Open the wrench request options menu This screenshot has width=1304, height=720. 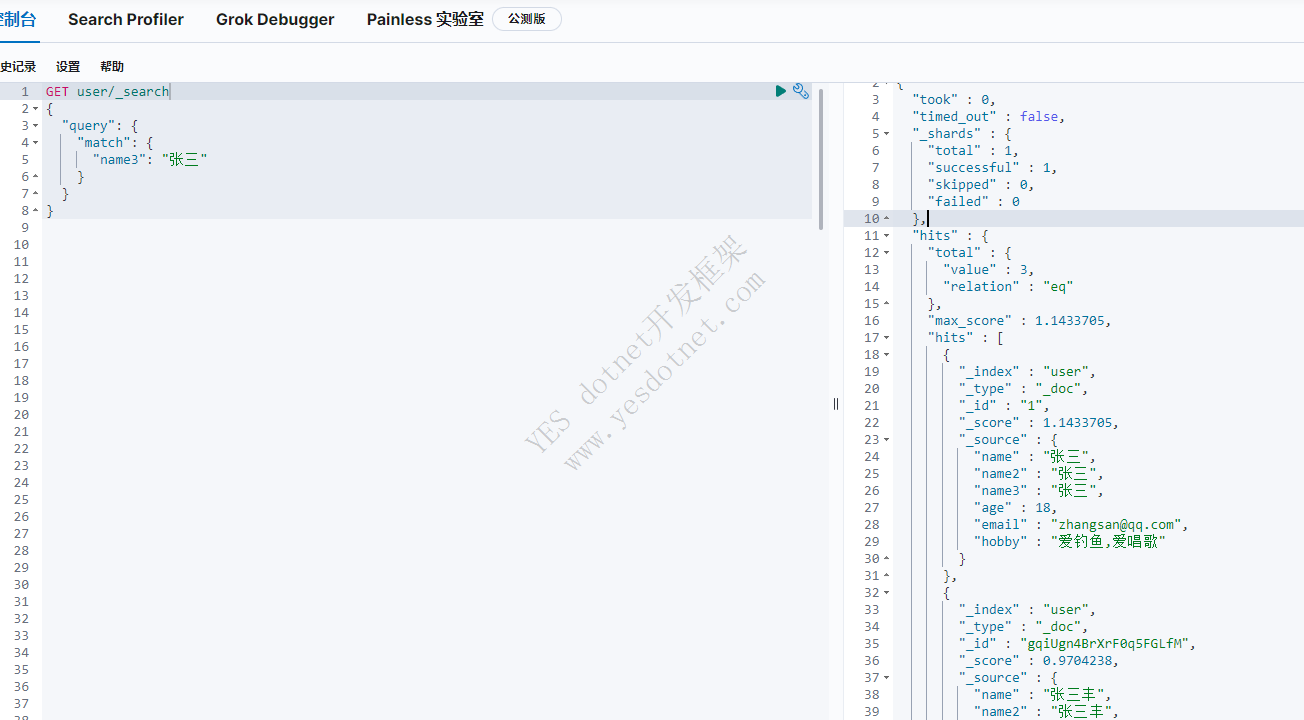[801, 91]
